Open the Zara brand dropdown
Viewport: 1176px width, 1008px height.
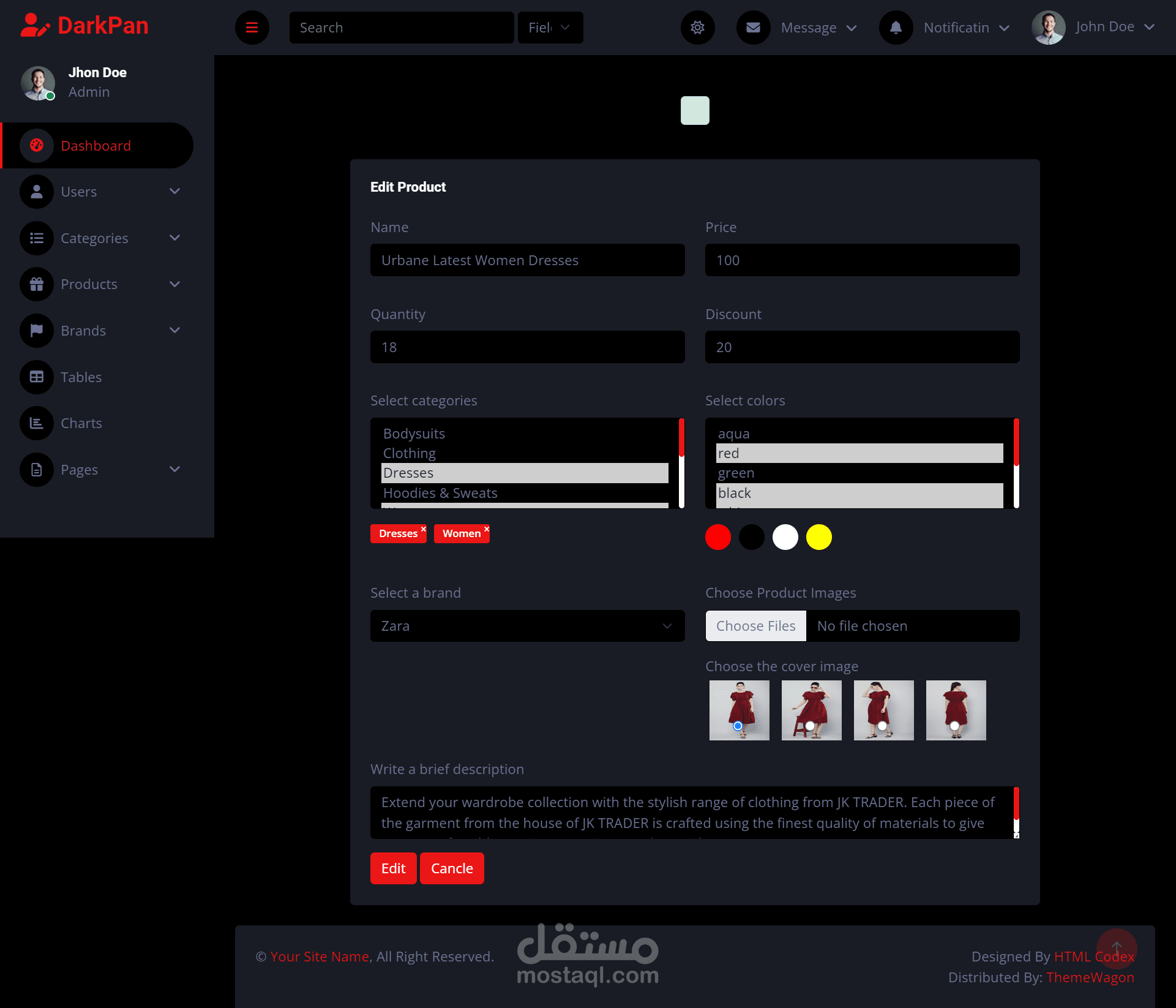click(527, 626)
